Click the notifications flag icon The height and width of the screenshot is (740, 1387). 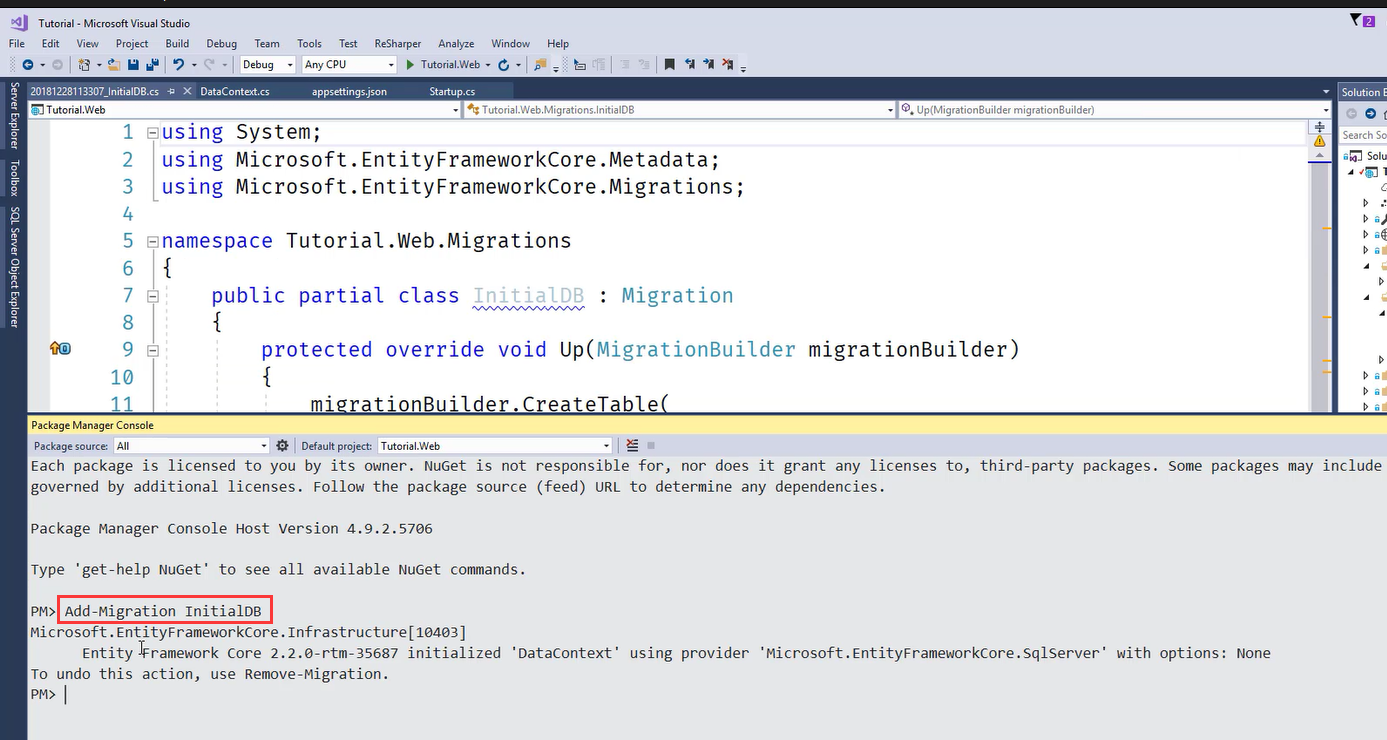1355,20
